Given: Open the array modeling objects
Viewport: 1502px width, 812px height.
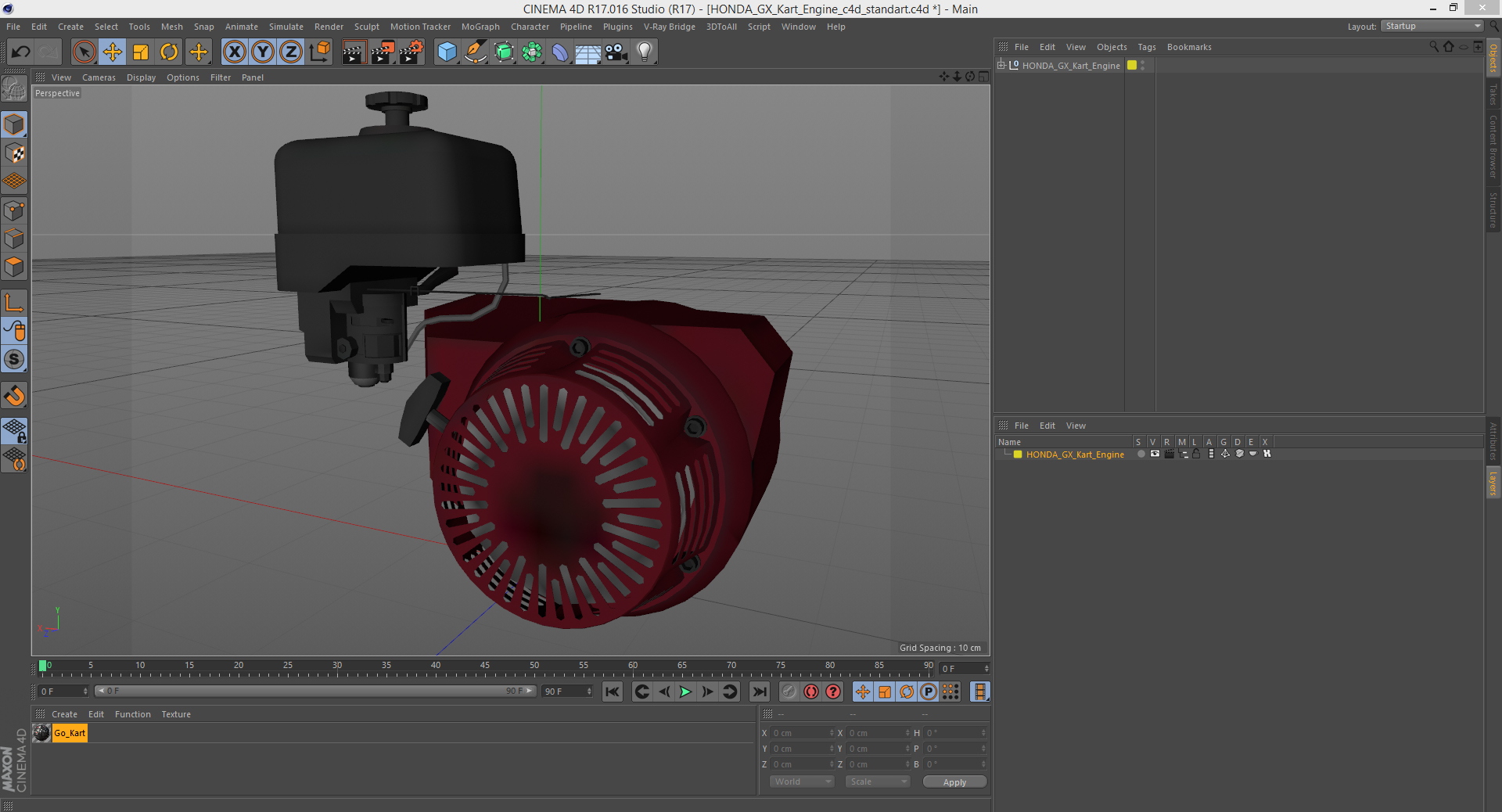Looking at the screenshot, I should click(532, 52).
